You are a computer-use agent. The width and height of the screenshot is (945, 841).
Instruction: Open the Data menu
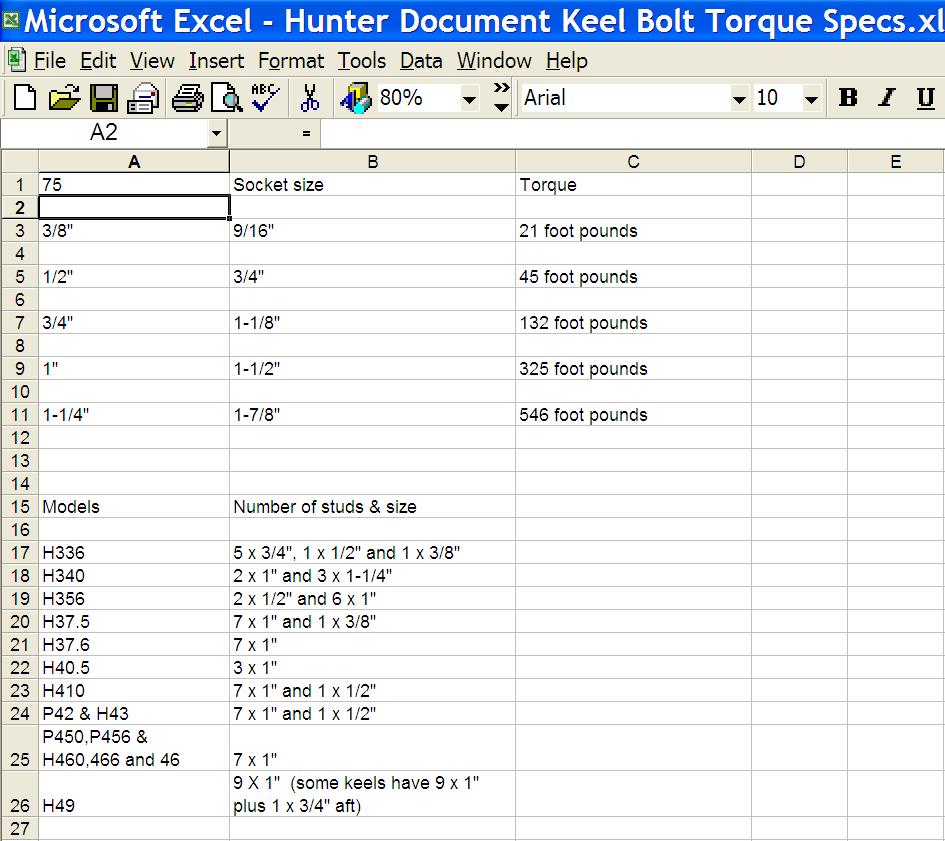coord(421,61)
